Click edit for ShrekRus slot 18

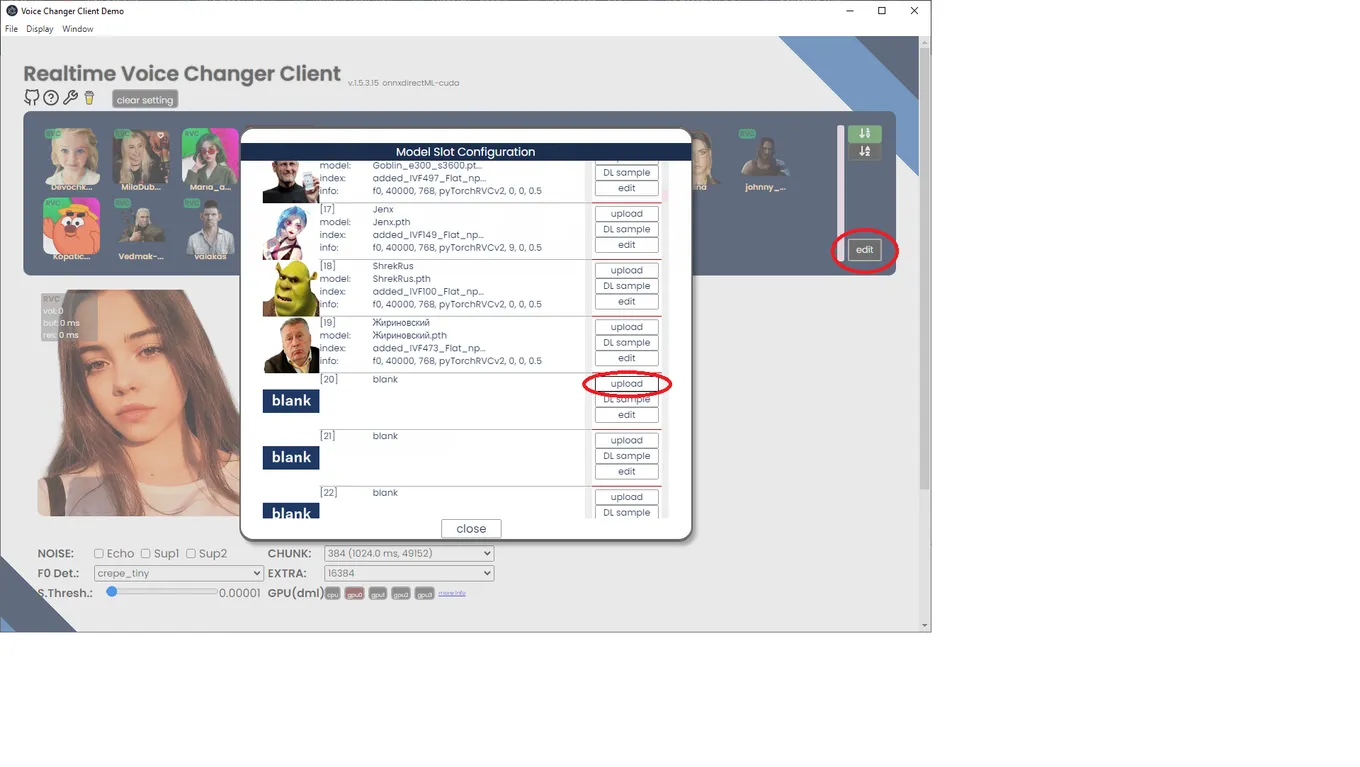point(627,301)
